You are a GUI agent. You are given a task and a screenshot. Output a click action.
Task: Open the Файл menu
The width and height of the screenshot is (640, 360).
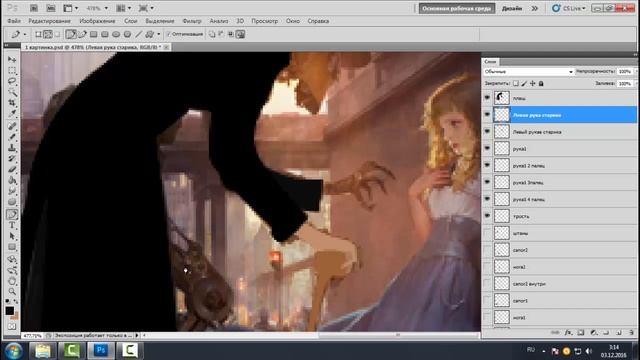(x=13, y=21)
